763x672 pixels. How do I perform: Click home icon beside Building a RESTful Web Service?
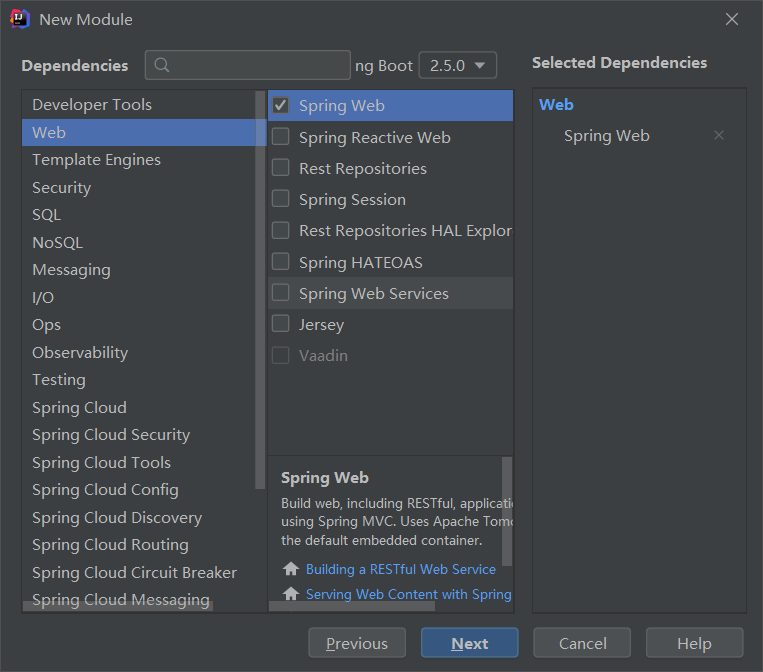point(291,569)
